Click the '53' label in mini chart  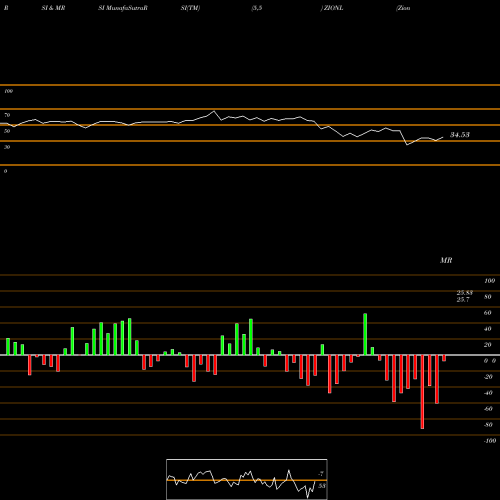(321, 486)
